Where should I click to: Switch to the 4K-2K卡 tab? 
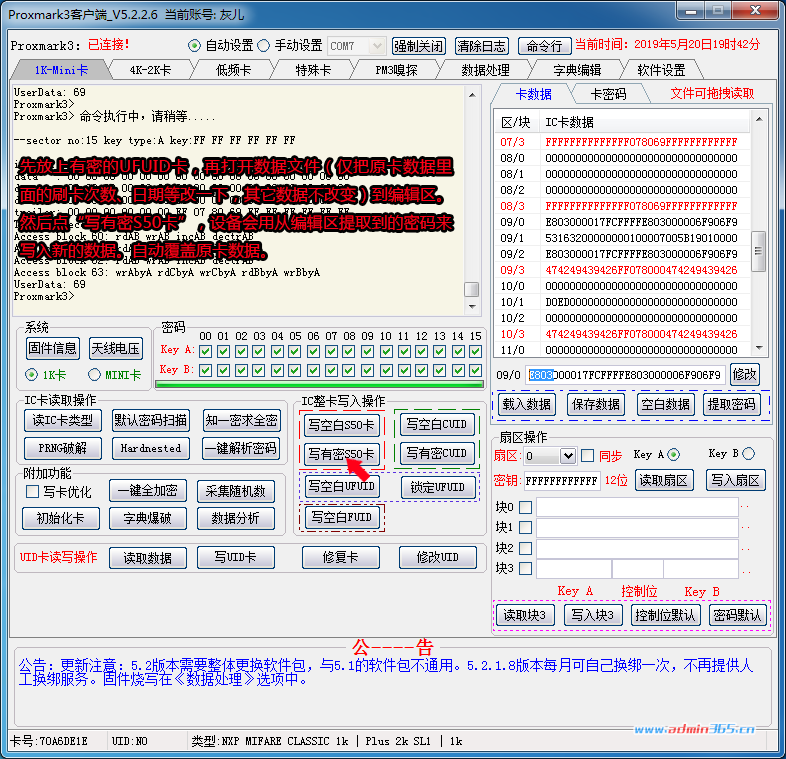coord(150,70)
